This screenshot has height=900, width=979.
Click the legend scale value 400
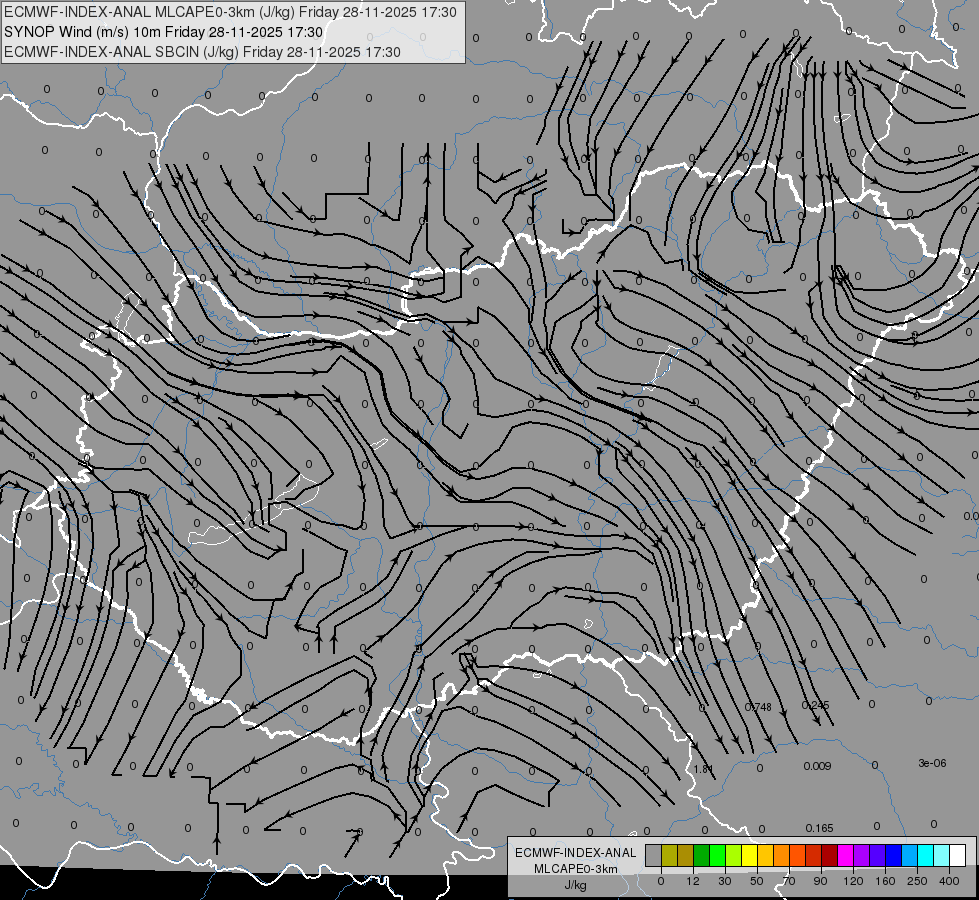tap(949, 881)
